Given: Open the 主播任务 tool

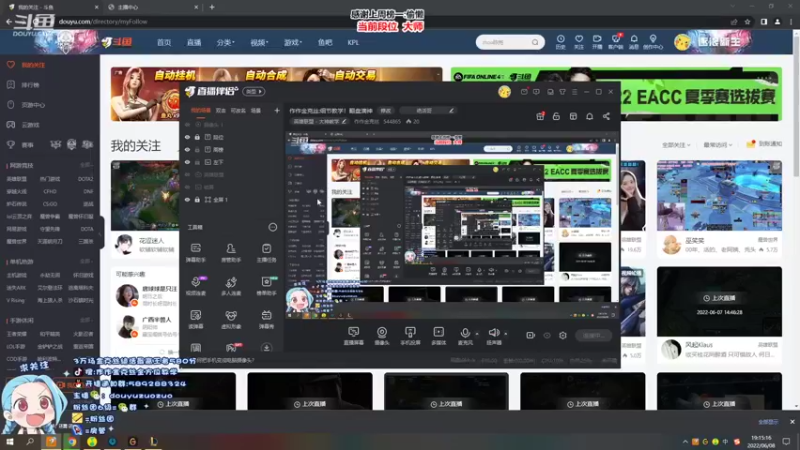Looking at the screenshot, I should 266,253.
